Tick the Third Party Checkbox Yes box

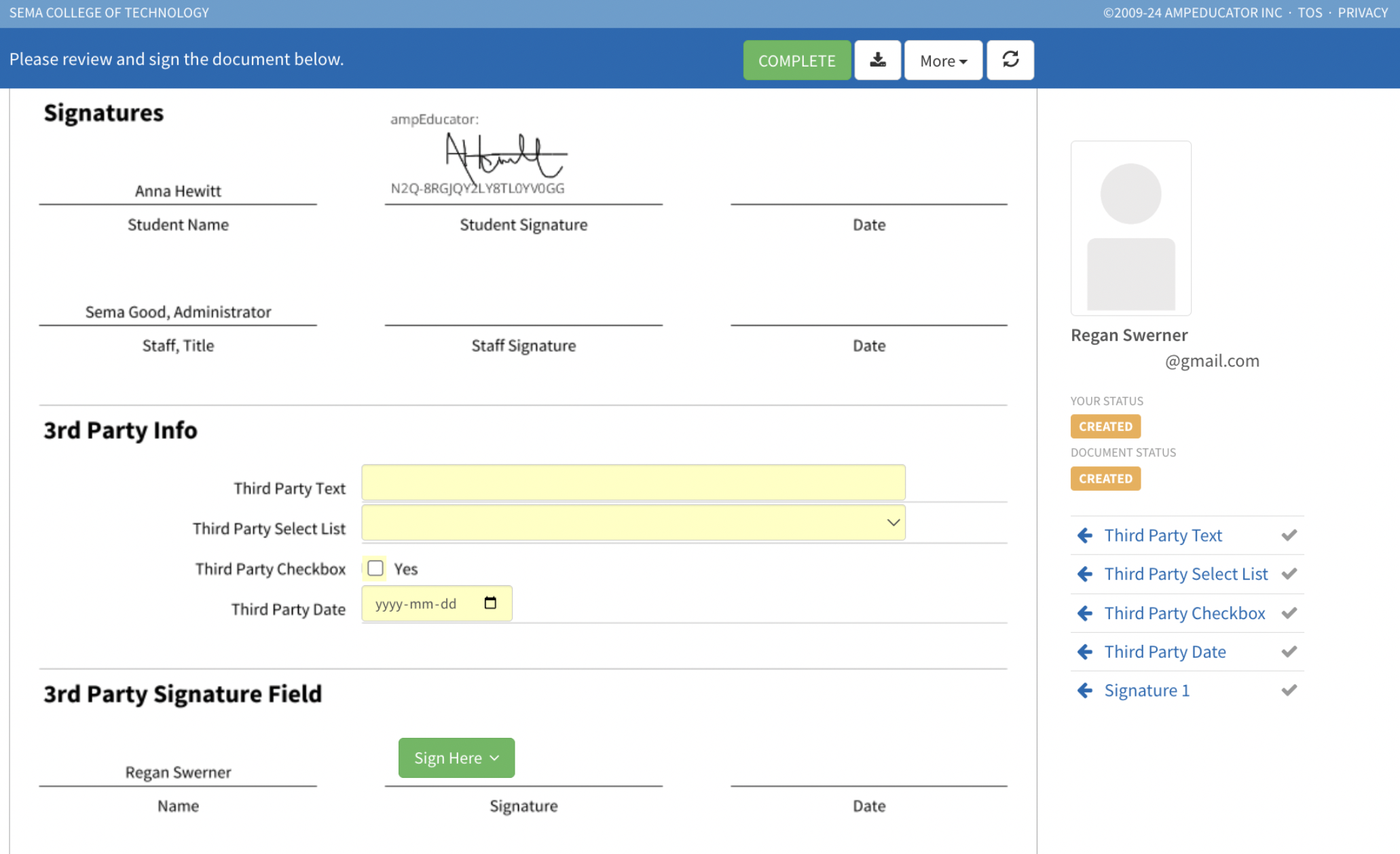coord(375,568)
